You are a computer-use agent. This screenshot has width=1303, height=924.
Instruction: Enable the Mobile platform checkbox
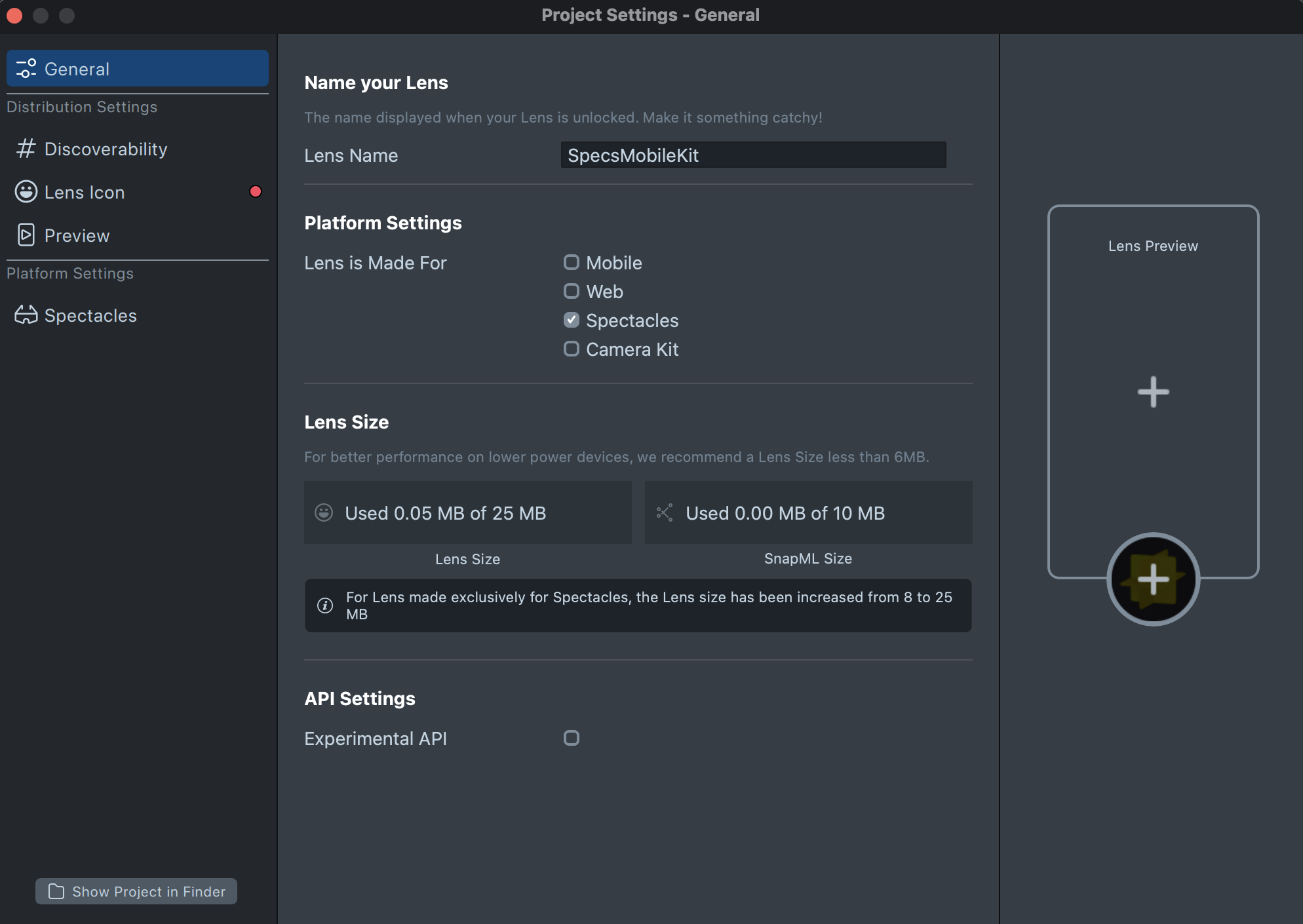572,263
